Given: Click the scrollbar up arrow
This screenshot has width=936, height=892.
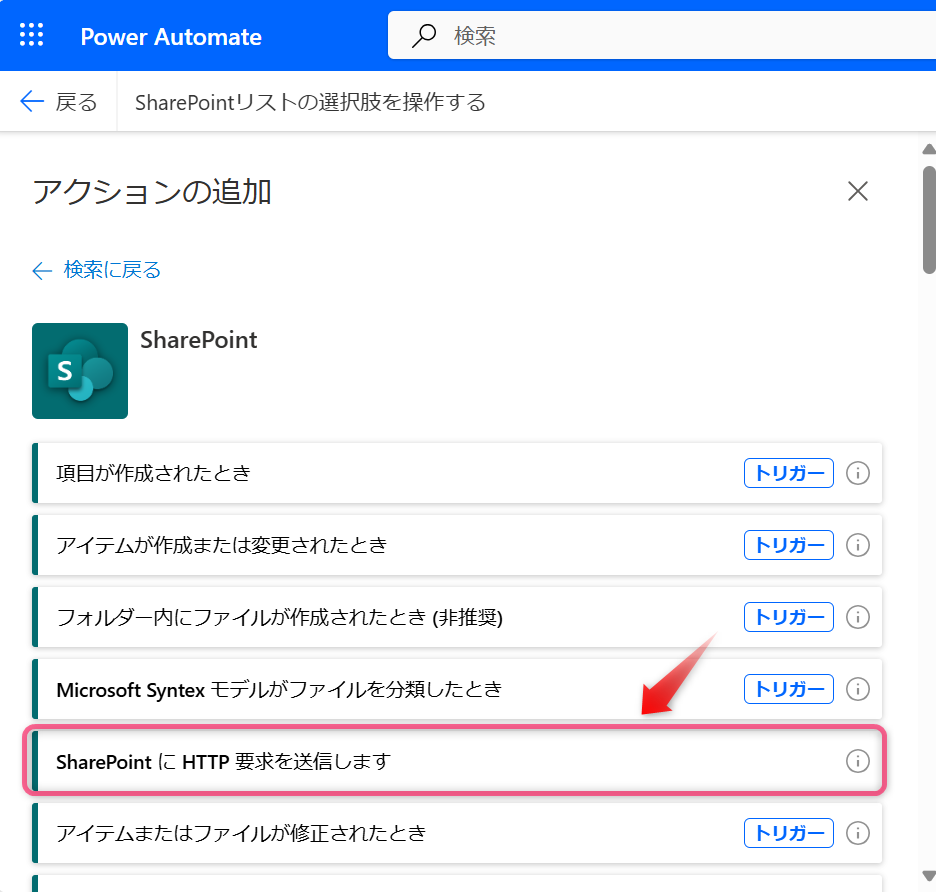Looking at the screenshot, I should pos(929,149).
